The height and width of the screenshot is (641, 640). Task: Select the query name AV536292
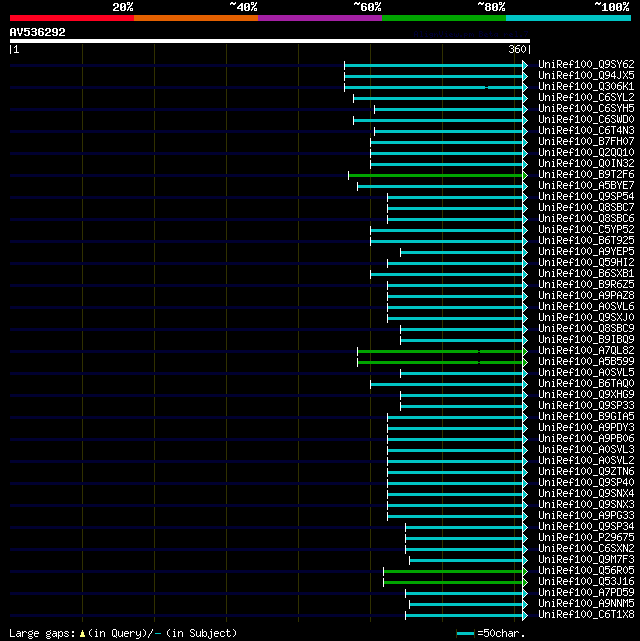[x=38, y=32]
